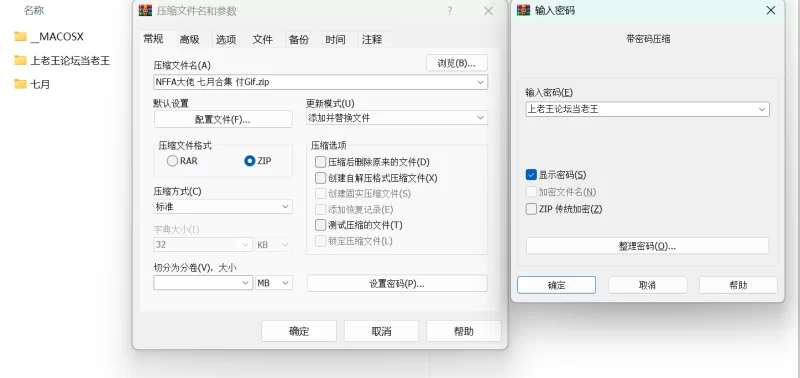This screenshot has width=800, height=378.
Task: Select the 七月 folder icon
Action: pyautogui.click(x=20, y=84)
